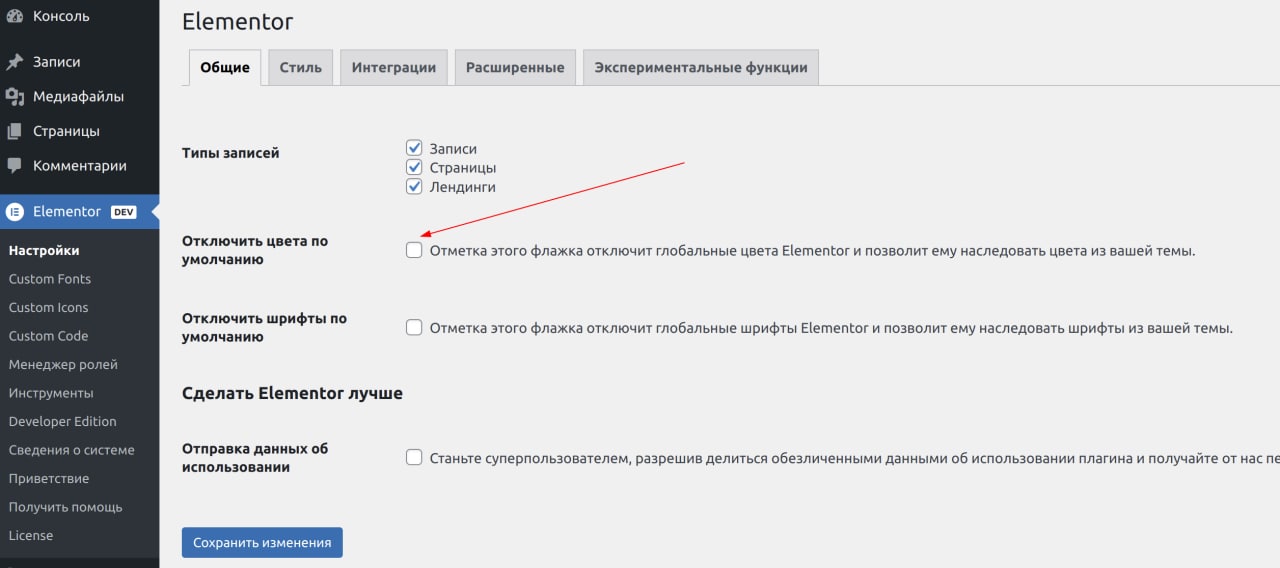Click the Консоль dashboard icon
1280x568 pixels.
[x=14, y=16]
